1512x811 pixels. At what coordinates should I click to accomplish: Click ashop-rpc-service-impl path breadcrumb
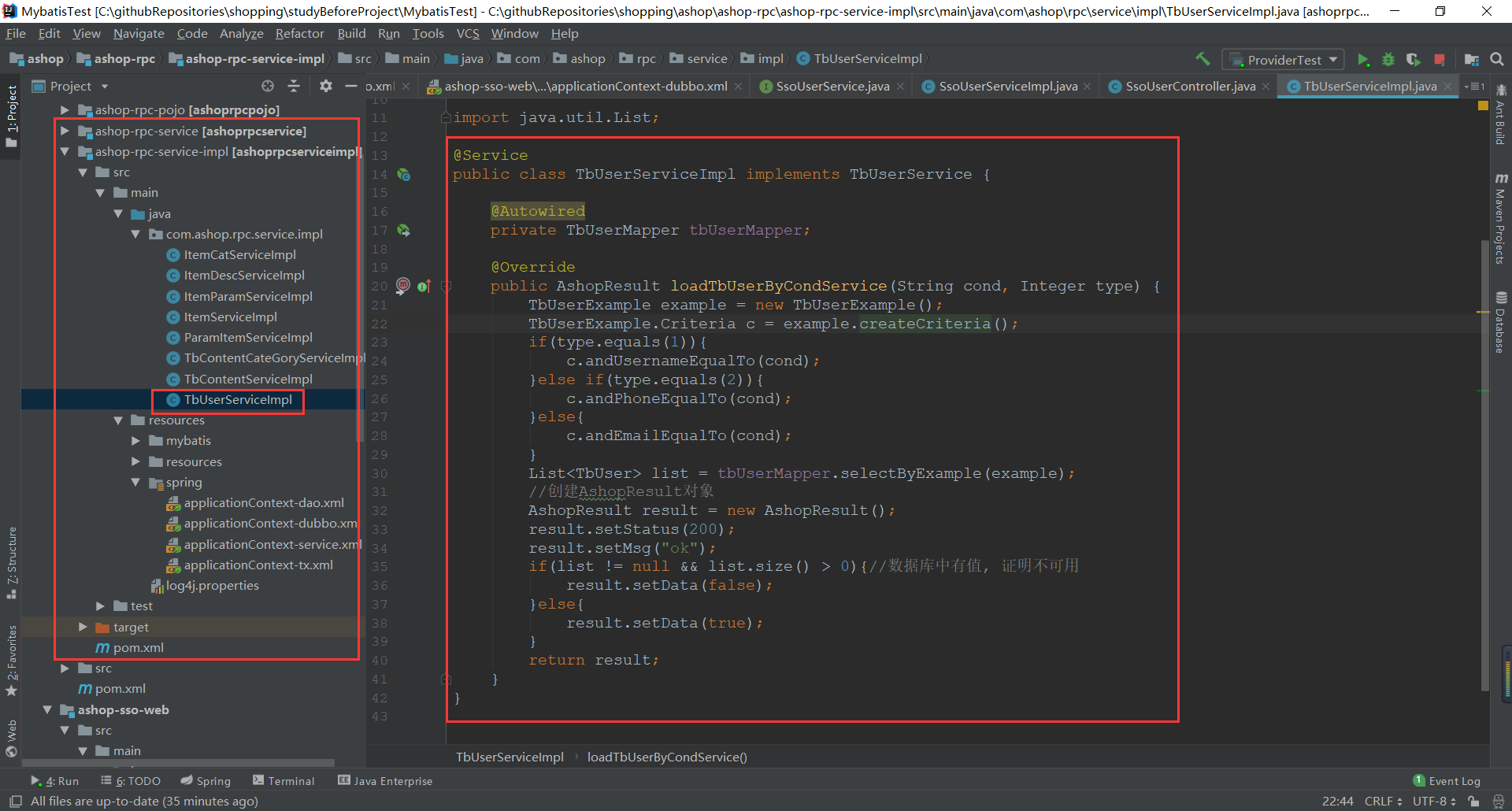pyautogui.click(x=246, y=59)
